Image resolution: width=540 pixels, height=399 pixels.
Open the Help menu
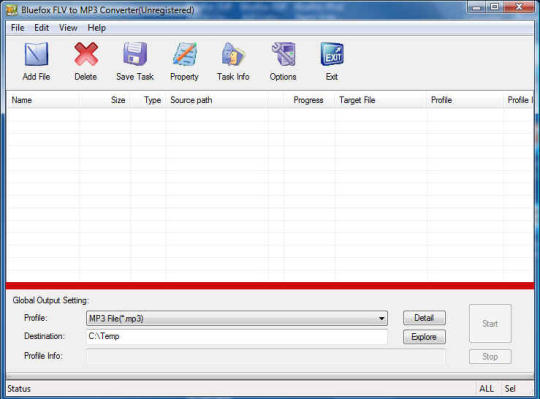[x=96, y=28]
